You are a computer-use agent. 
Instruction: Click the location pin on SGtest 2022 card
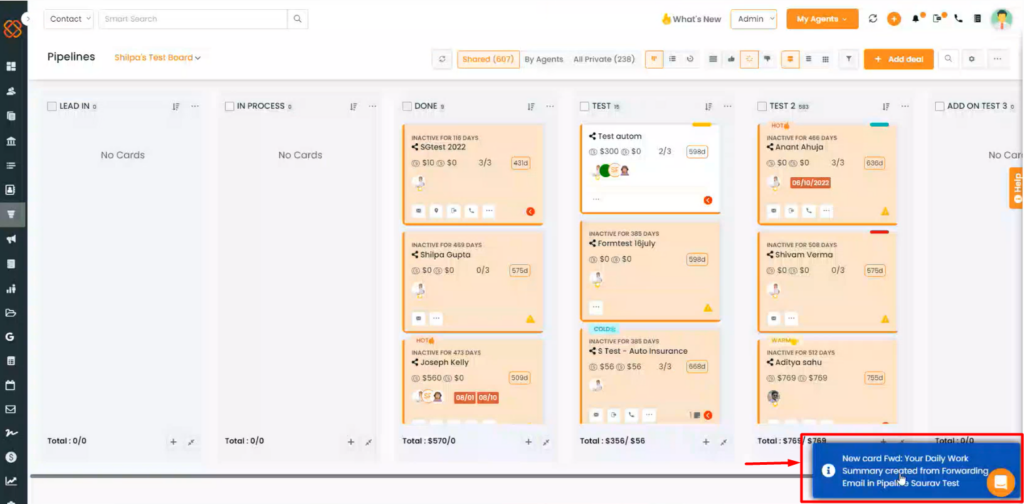(436, 211)
